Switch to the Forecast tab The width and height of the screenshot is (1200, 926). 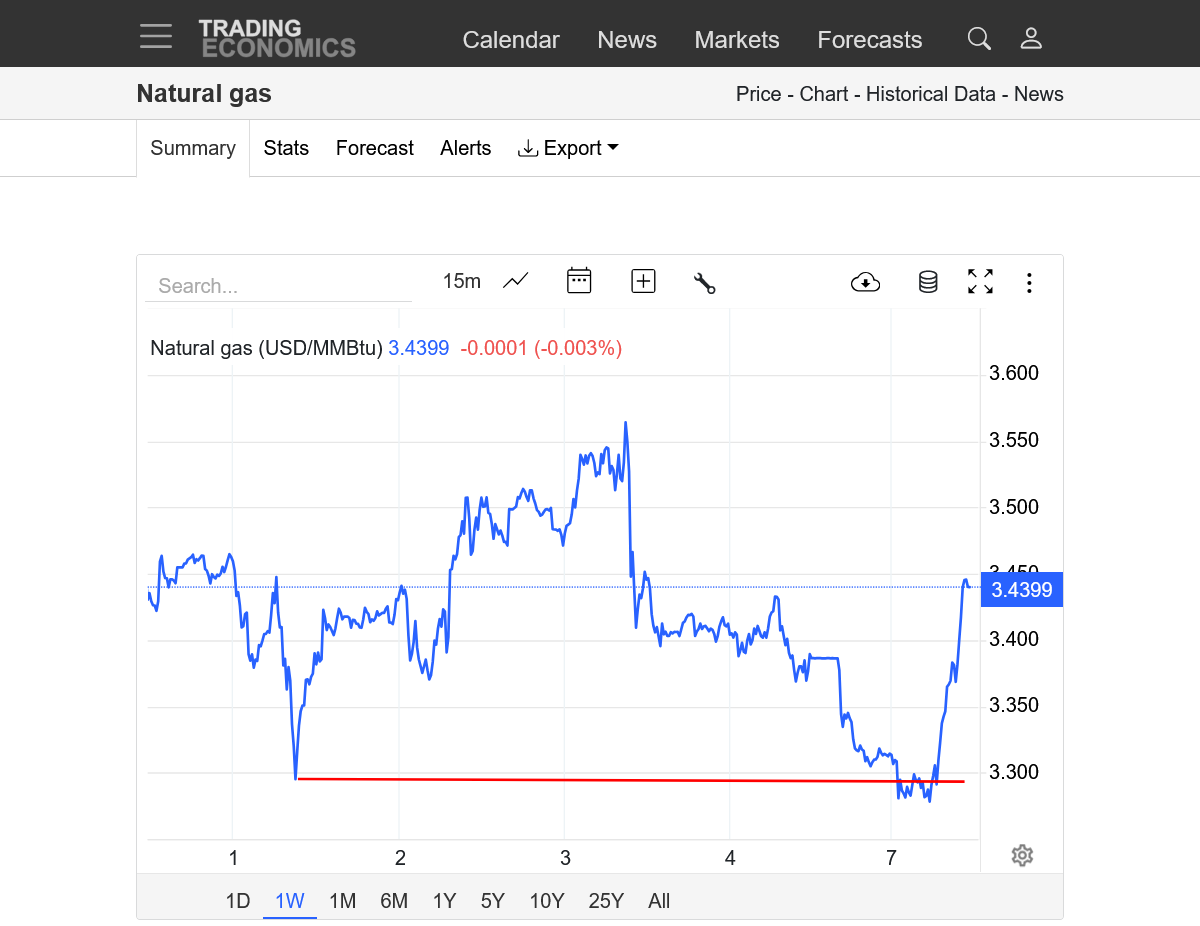[x=374, y=148]
